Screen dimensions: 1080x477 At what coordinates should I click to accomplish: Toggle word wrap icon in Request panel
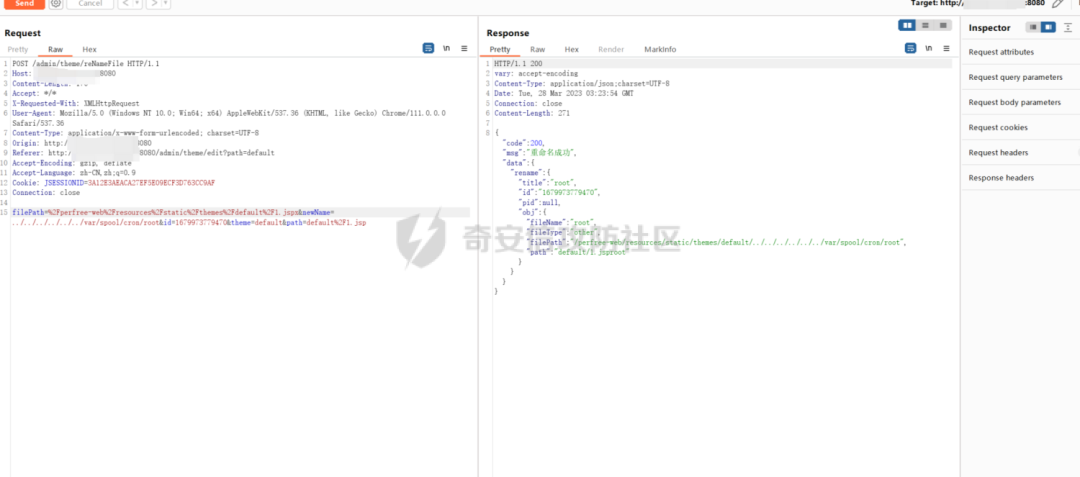click(428, 48)
